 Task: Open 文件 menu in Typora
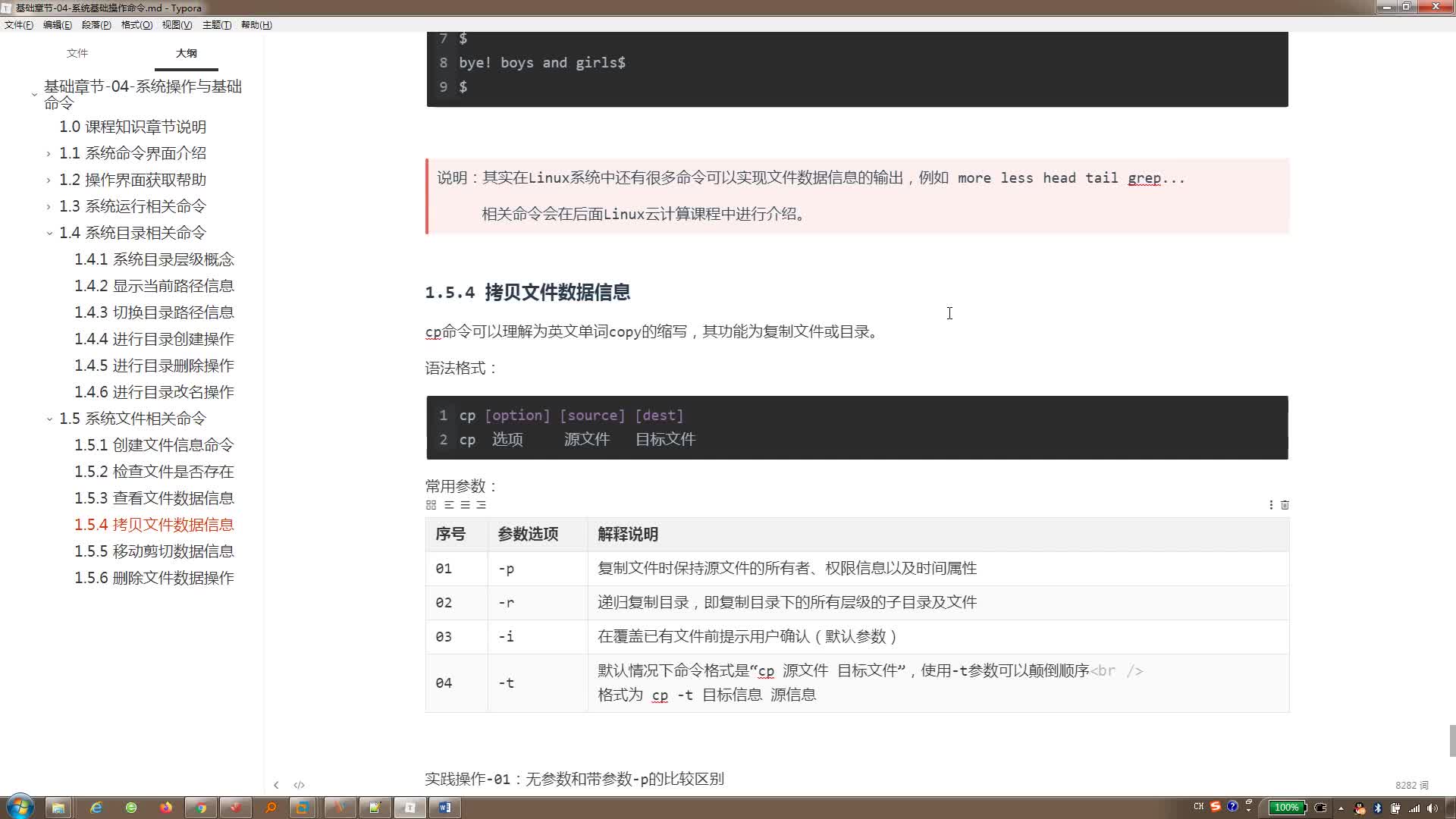pos(18,24)
